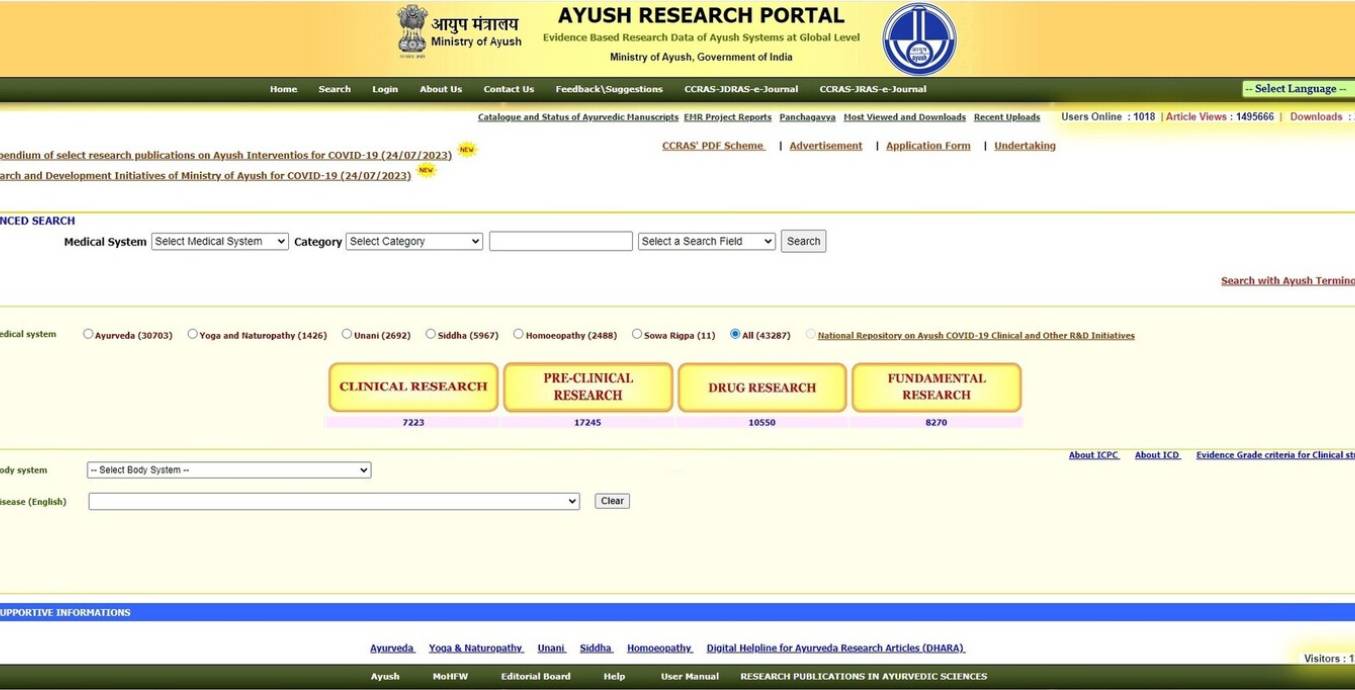
Task: Select Yoga and Naturopathy (1426) radio
Action: pos(192,334)
